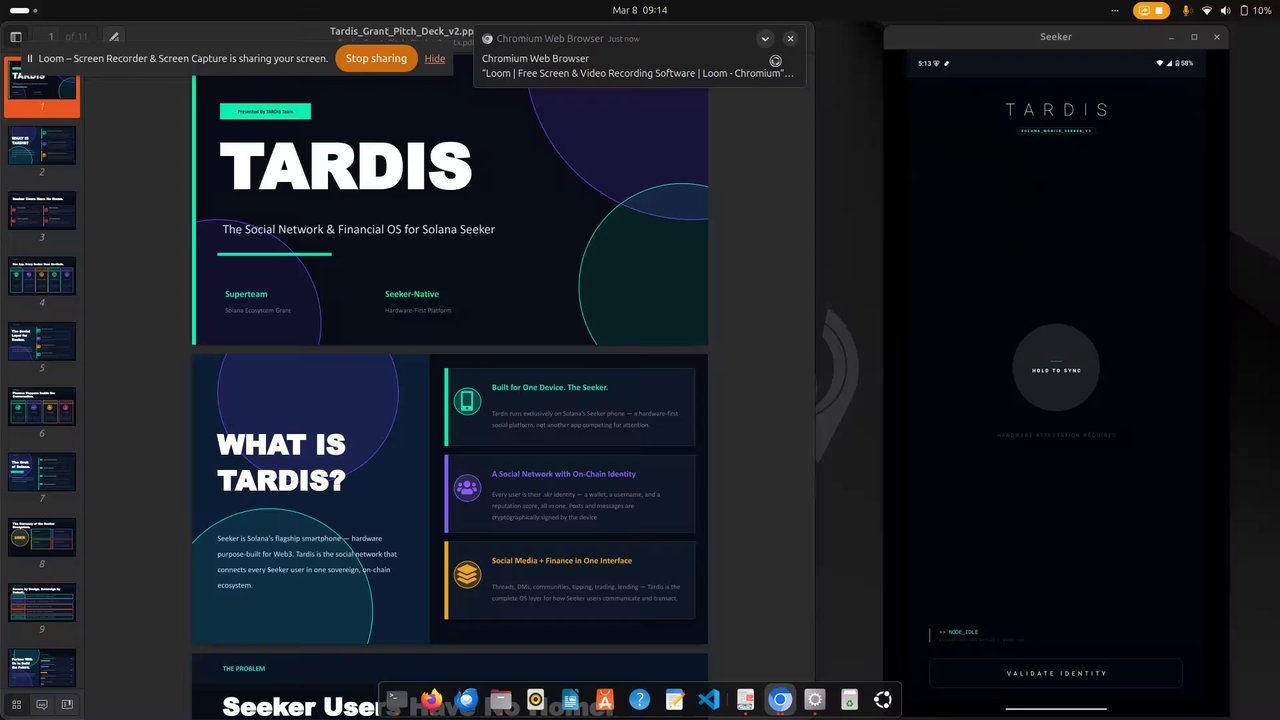The height and width of the screenshot is (720, 1280).
Task: Open LibreOffice Writer from the dock
Action: [571, 700]
